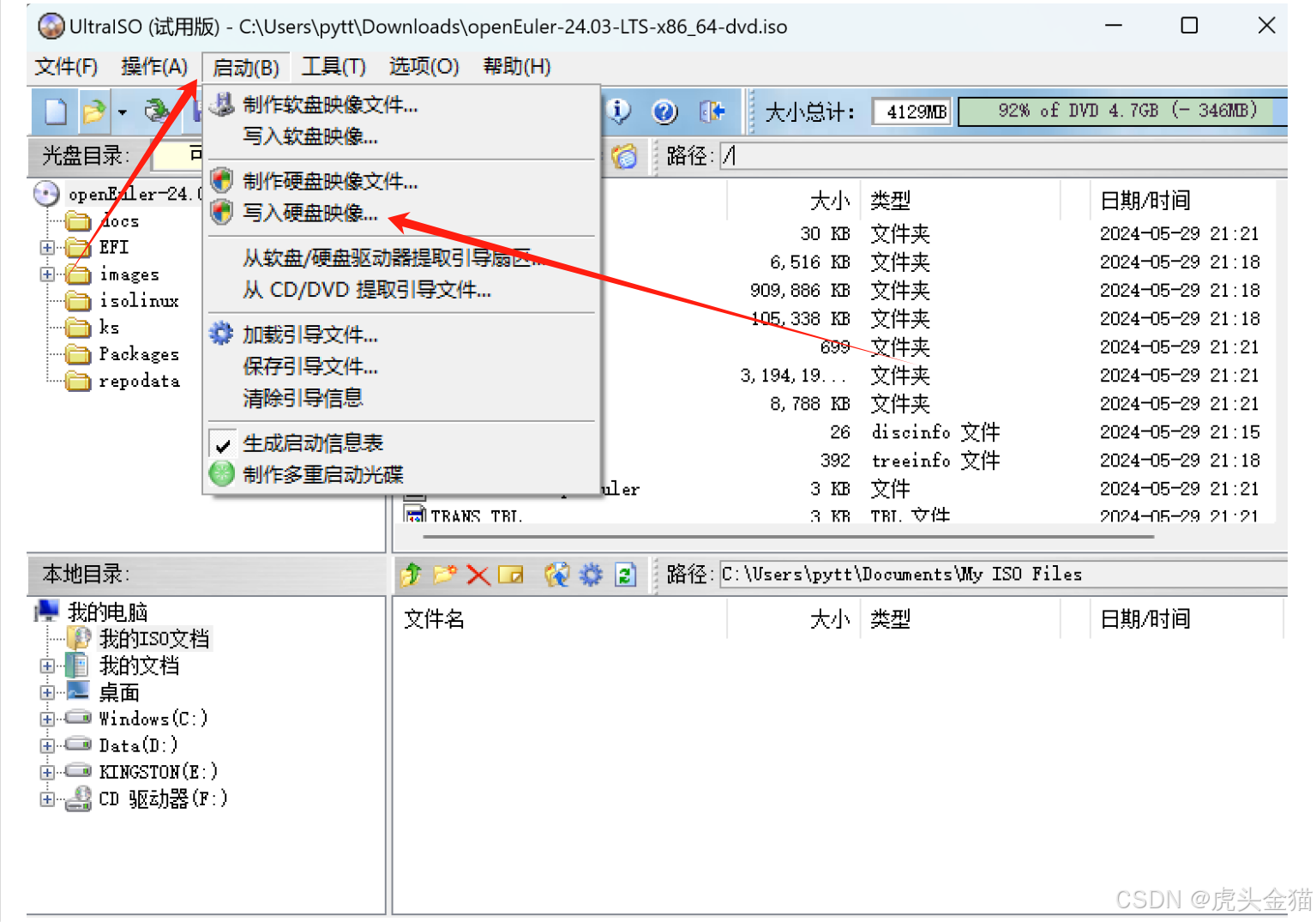Click the exit door icon in toolbar
Screen dimensions: 1316x922
pos(712,111)
